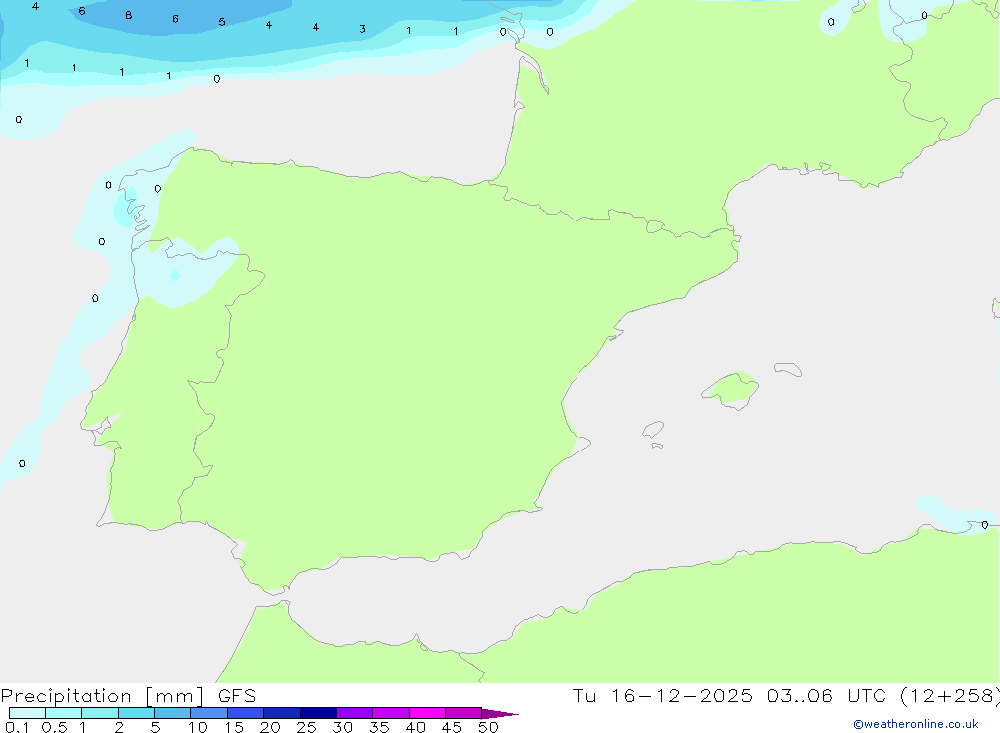1000x733 pixels.
Task: Click the 'Precipitation [mm]' title text
Action: (102, 696)
